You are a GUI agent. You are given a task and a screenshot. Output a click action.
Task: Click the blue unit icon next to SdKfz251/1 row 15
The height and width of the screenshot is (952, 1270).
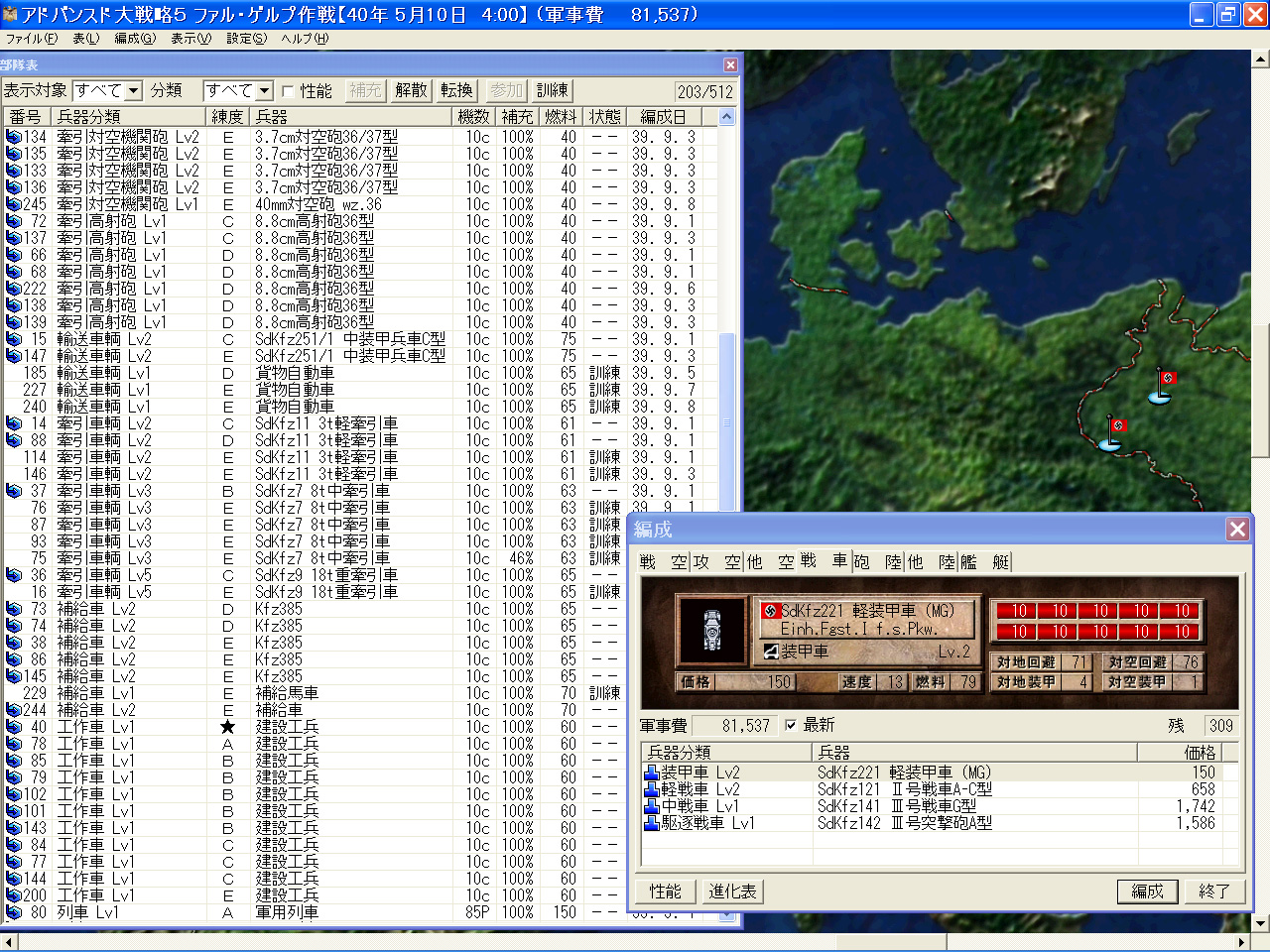click(x=14, y=338)
